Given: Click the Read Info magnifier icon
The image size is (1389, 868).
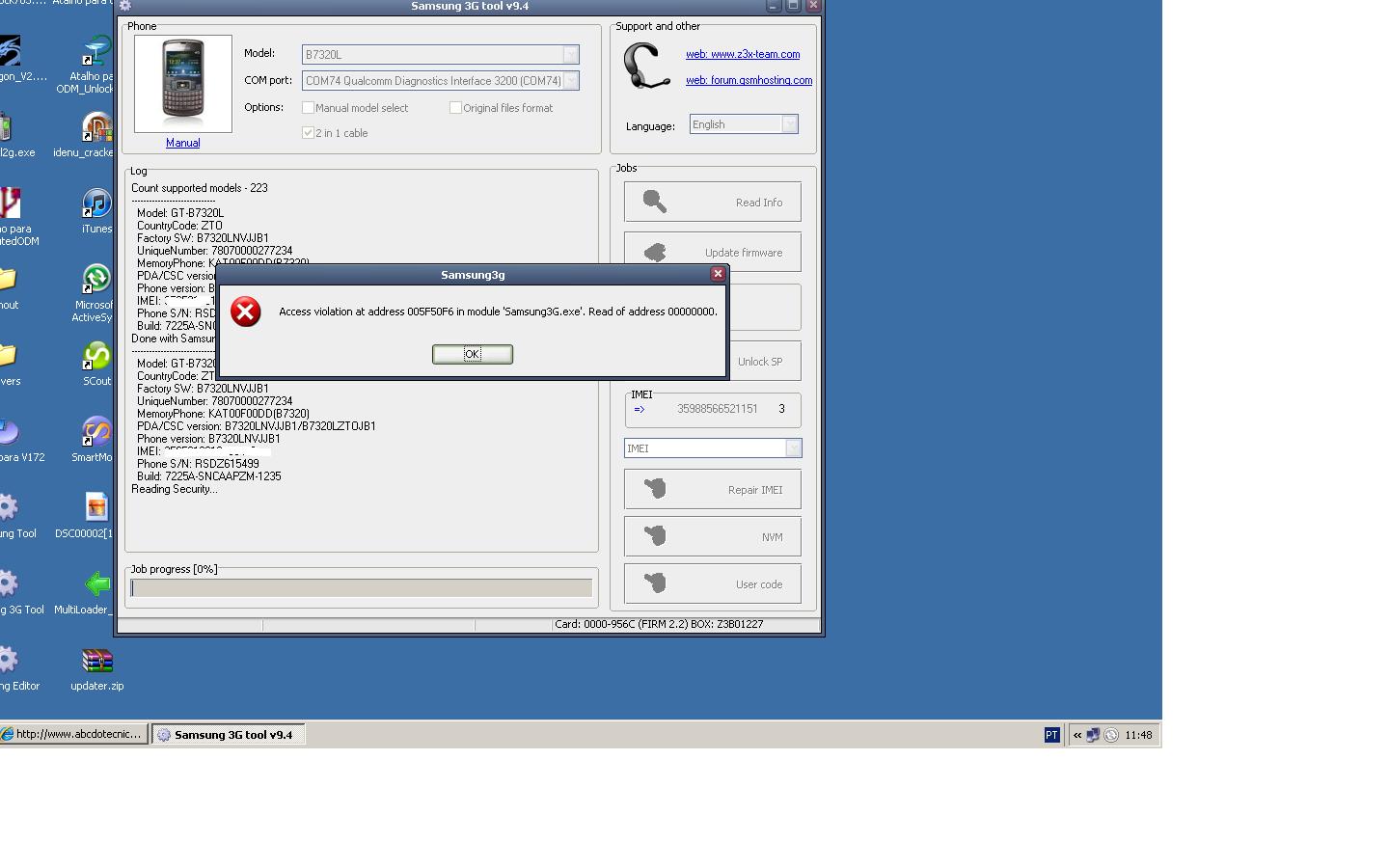Looking at the screenshot, I should click(655, 201).
